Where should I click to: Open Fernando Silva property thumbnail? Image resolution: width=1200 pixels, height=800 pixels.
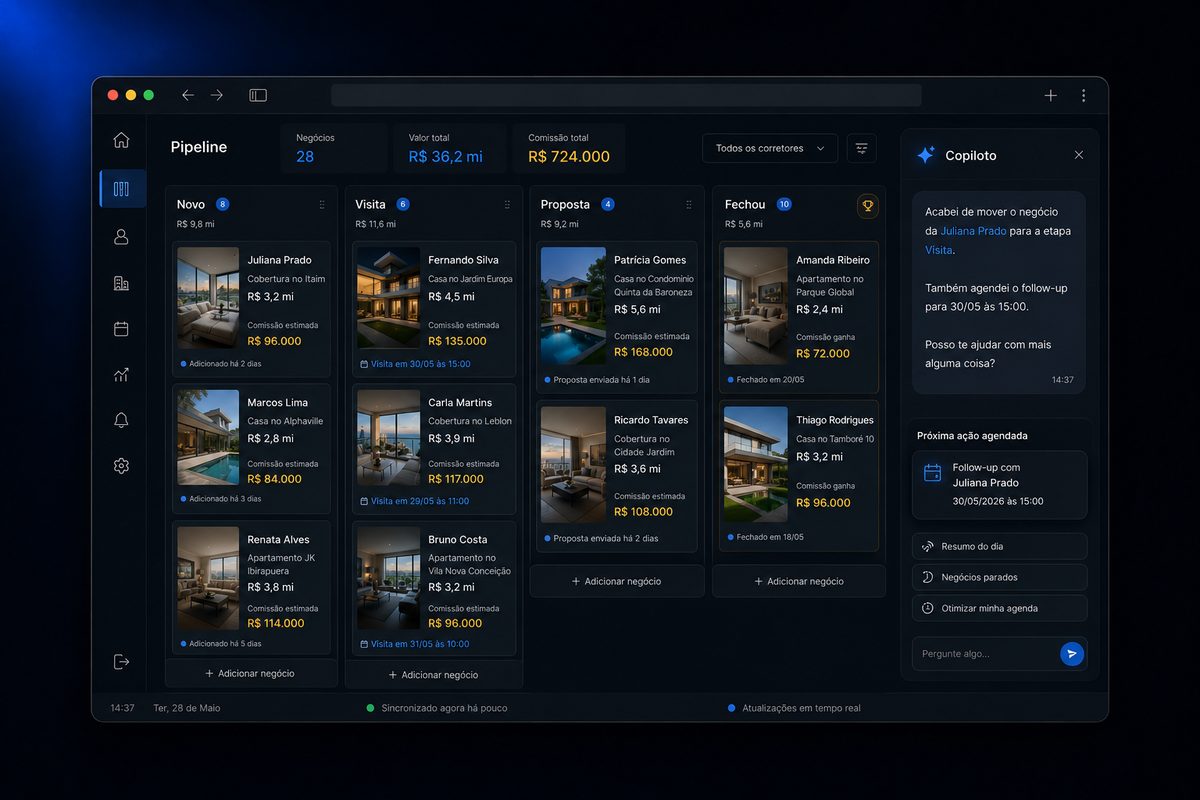click(x=388, y=298)
